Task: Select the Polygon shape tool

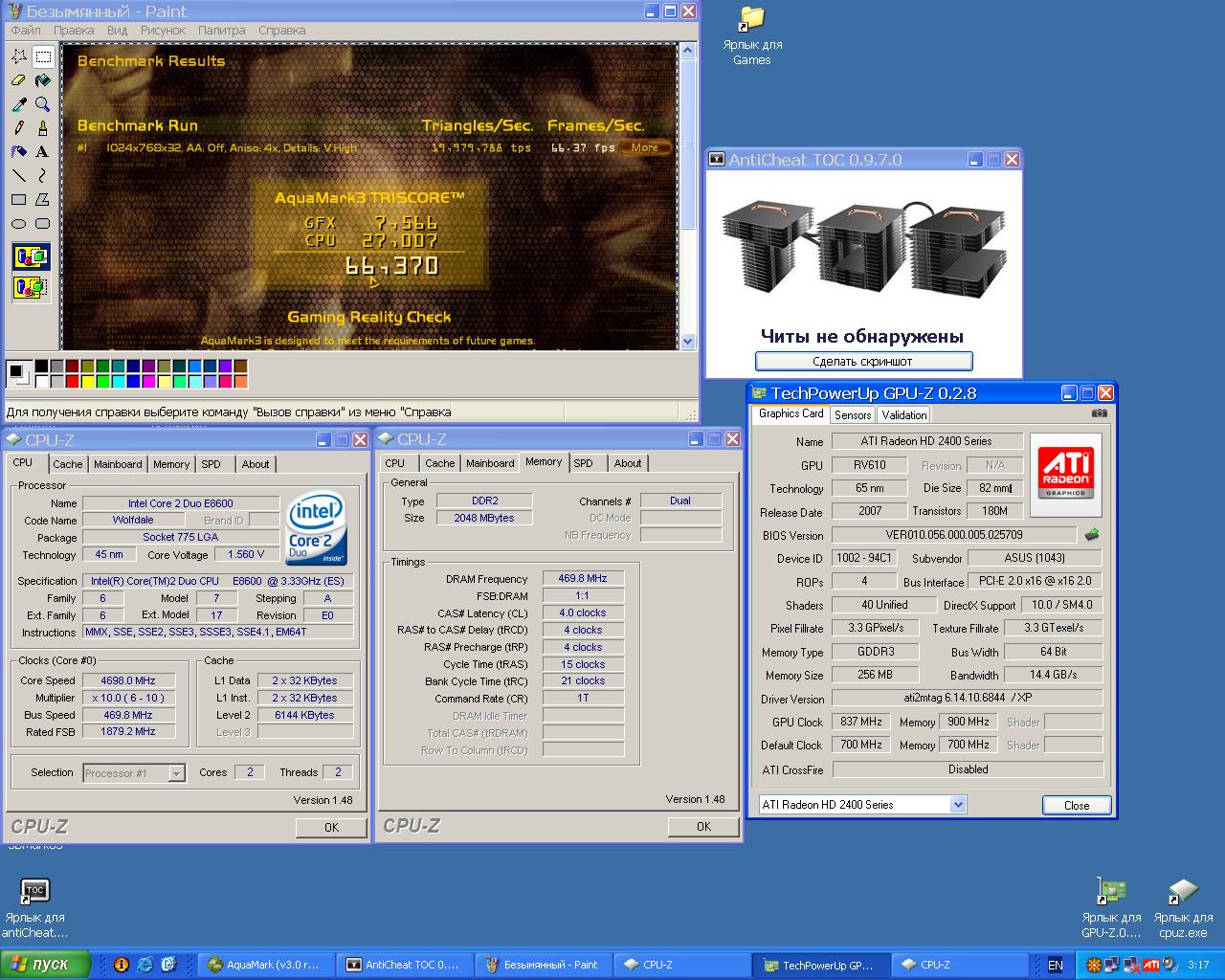Action: pyautogui.click(x=42, y=200)
